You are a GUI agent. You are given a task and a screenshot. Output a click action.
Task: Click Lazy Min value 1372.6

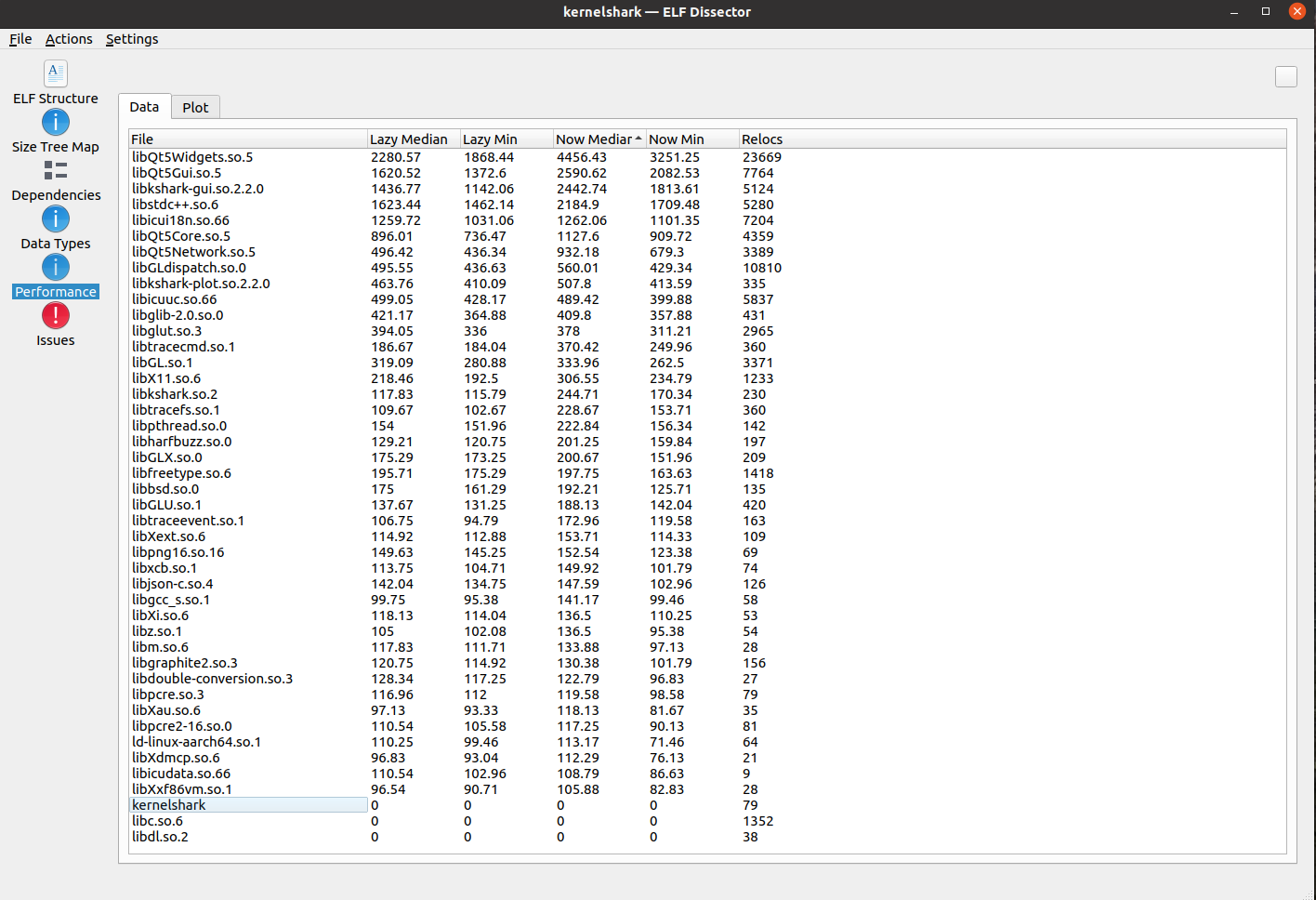click(485, 173)
